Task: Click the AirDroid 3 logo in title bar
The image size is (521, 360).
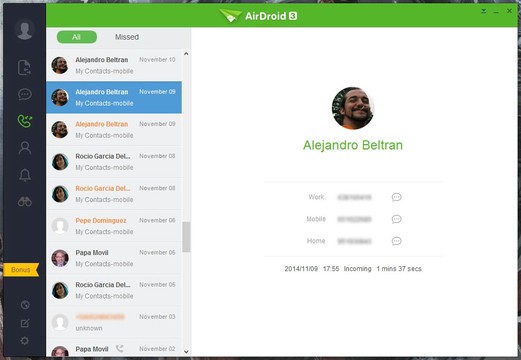Action: coord(258,15)
